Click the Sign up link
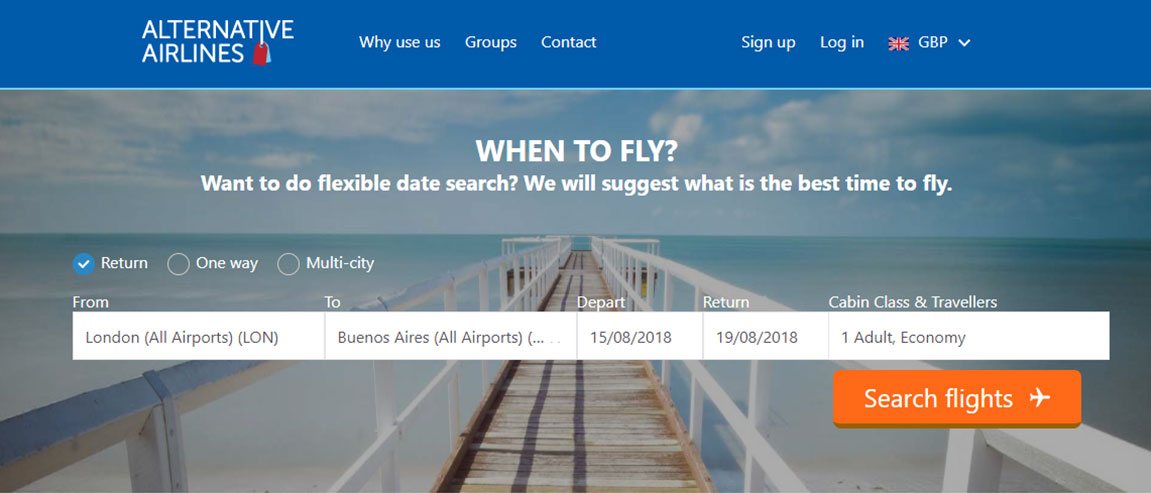Viewport: 1151px width, 493px height. pos(768,43)
